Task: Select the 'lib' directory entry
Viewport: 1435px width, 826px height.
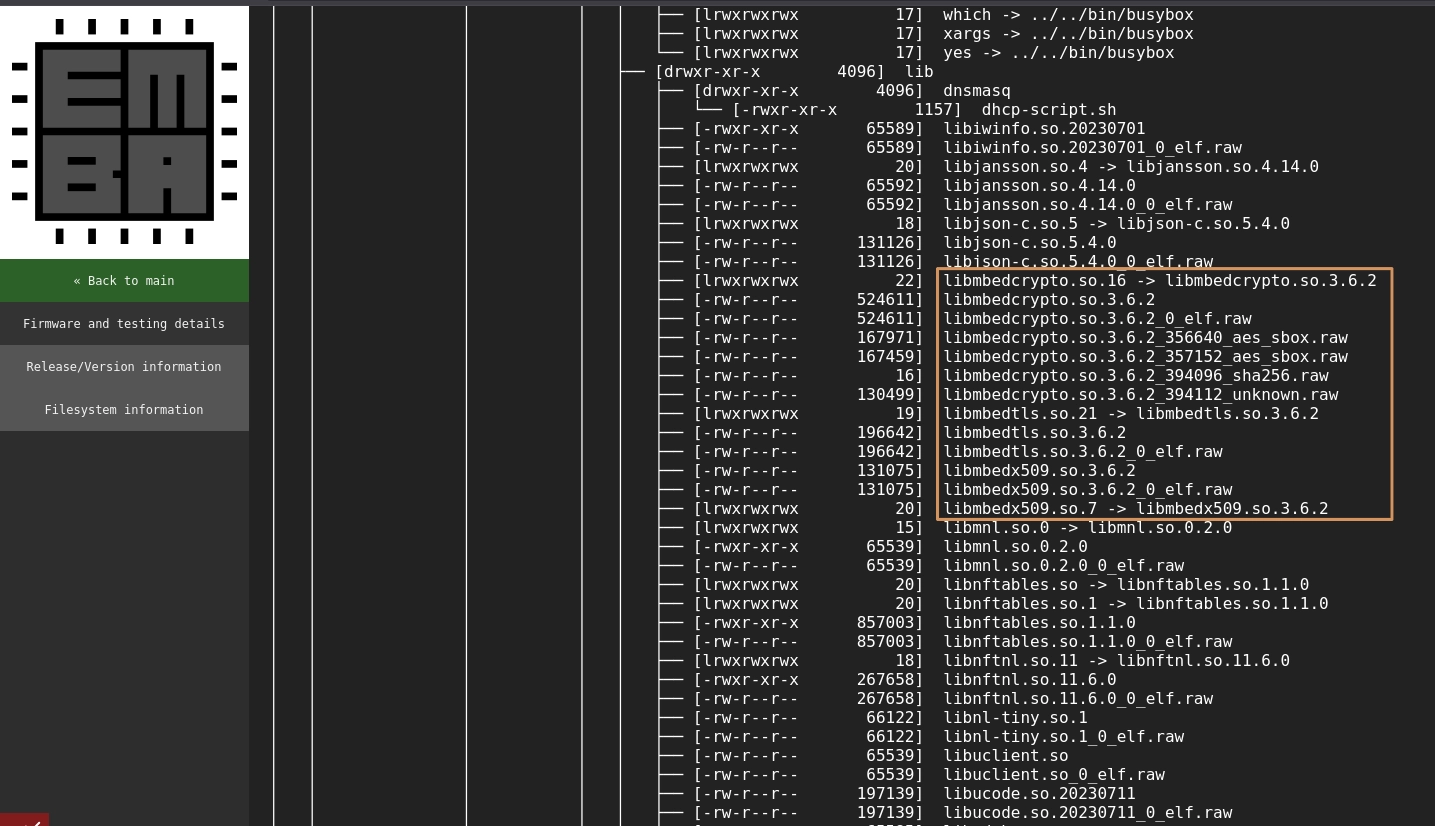Action: pos(919,72)
